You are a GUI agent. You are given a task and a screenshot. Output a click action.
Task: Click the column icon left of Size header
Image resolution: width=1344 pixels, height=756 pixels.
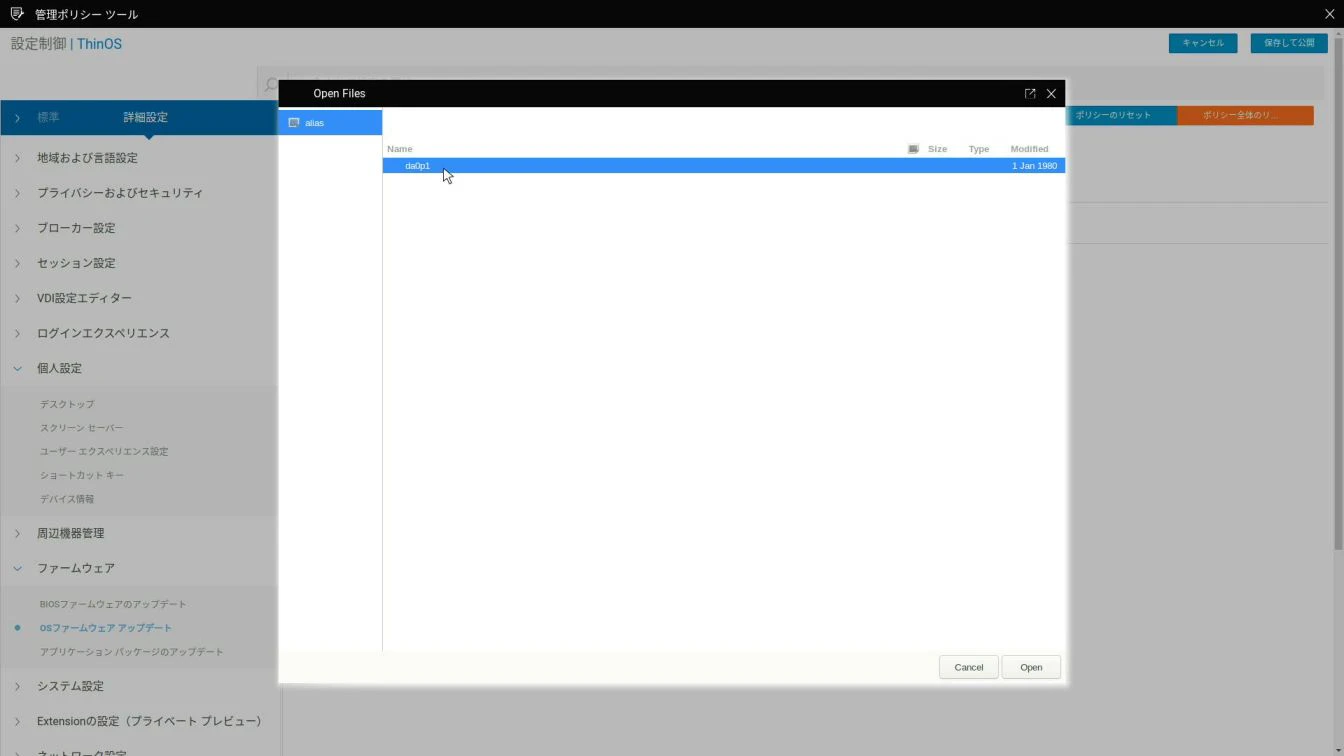tap(913, 149)
